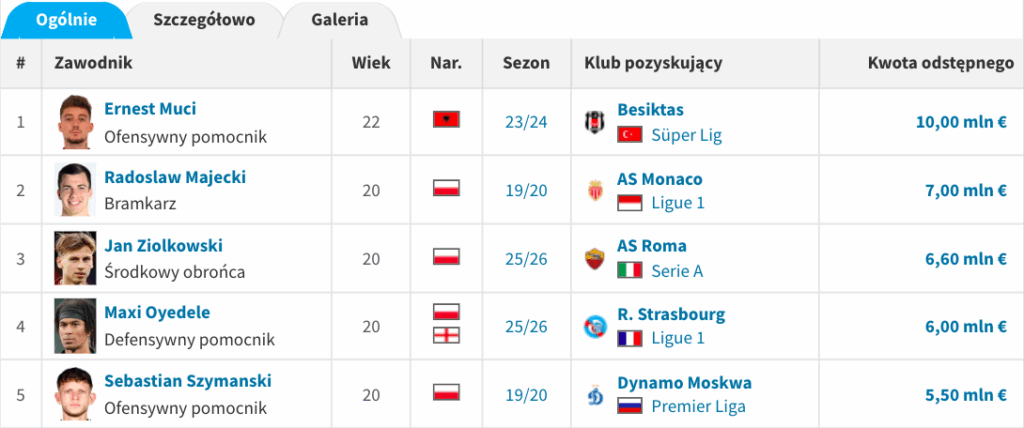Open Ernest Muci player profile link
Screen dimensions: 1024x428
point(150,109)
